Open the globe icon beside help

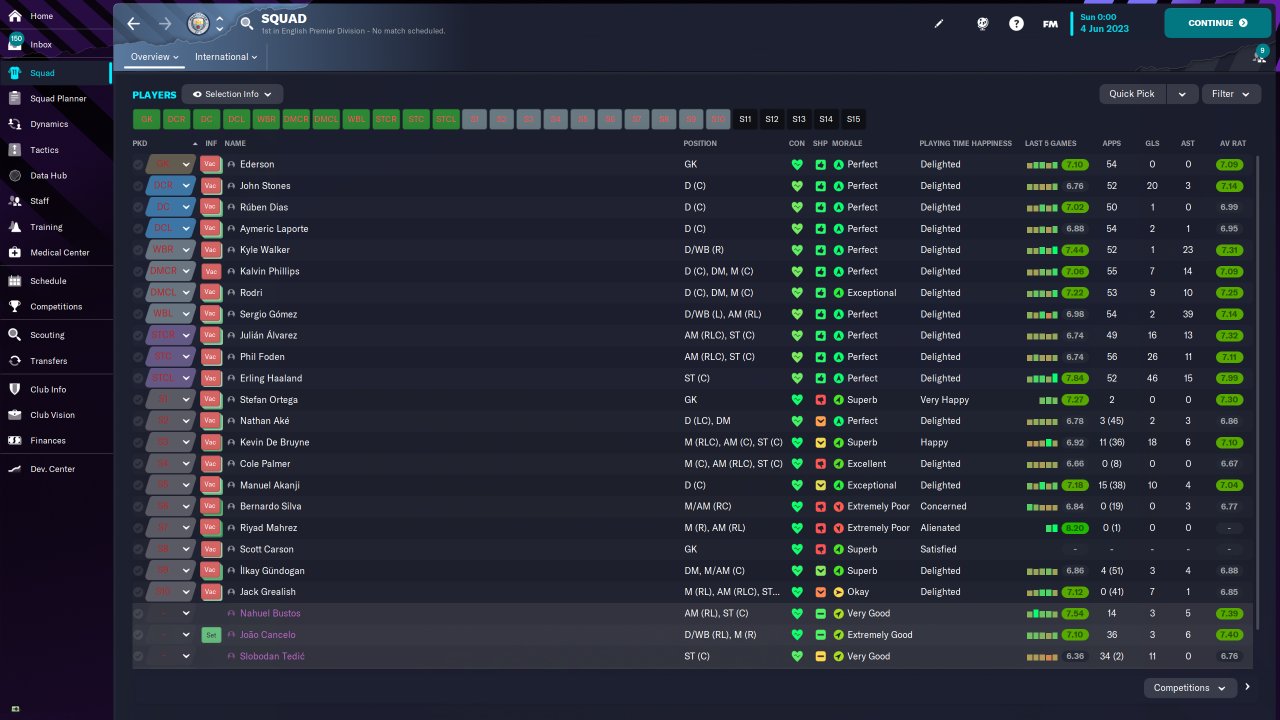(x=983, y=23)
